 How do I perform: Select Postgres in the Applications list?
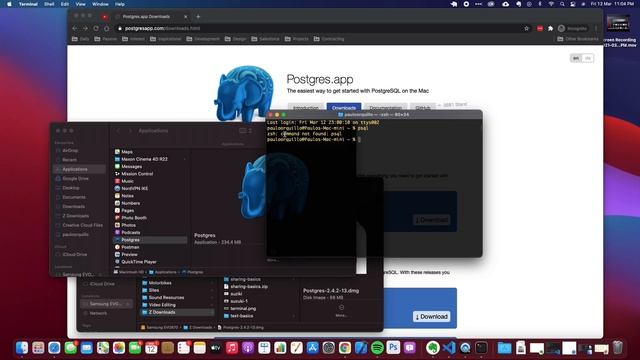point(150,240)
